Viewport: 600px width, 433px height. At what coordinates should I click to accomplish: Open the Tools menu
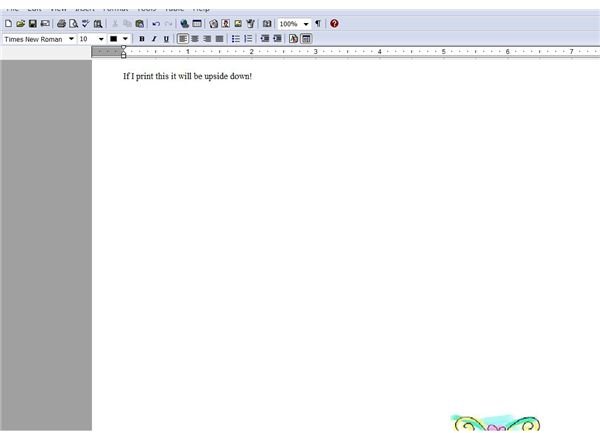[x=146, y=8]
